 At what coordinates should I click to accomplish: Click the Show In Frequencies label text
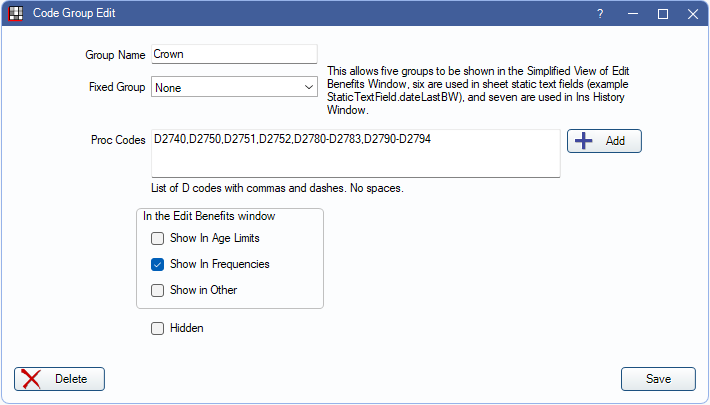[219, 265]
